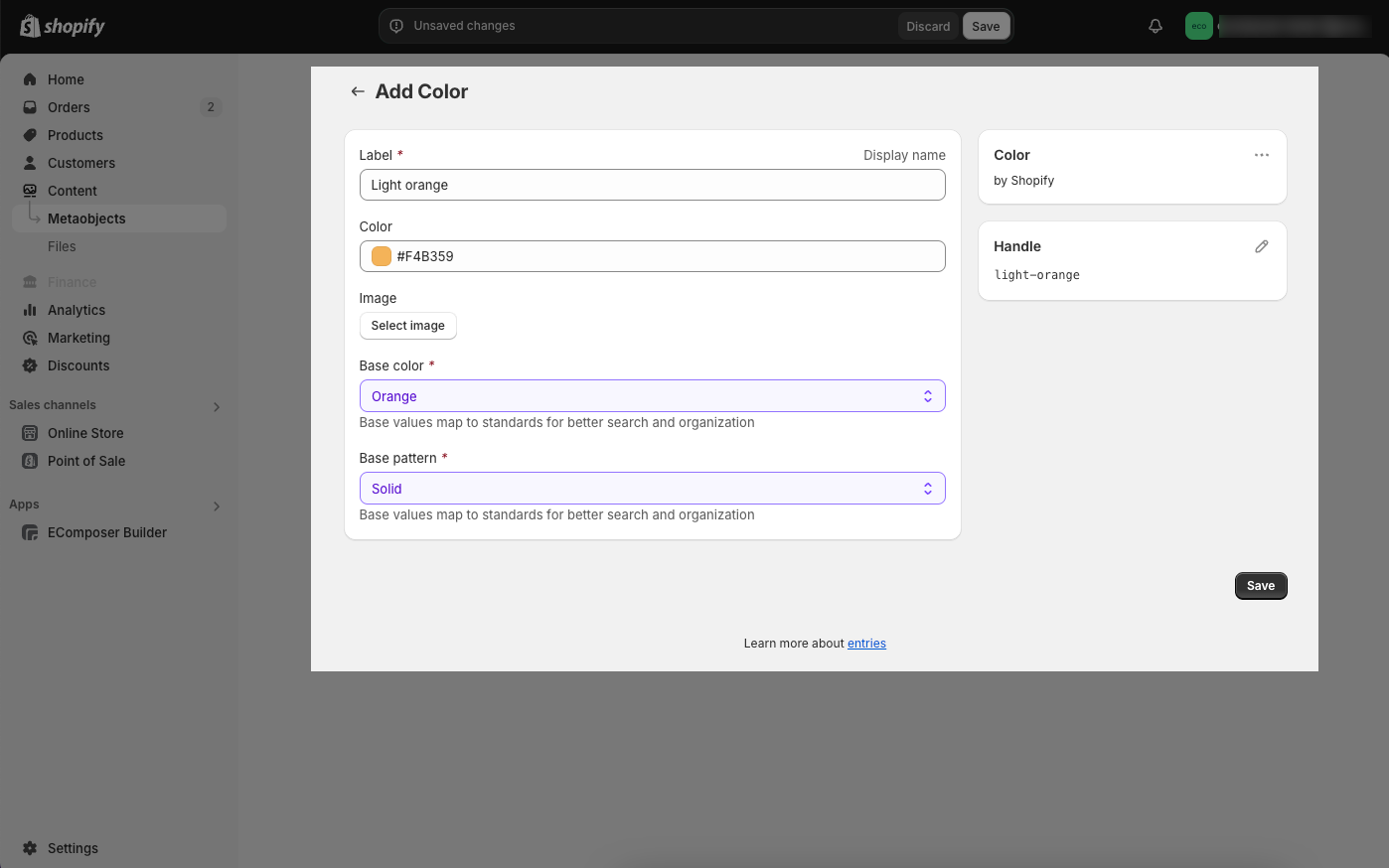Viewport: 1389px width, 868px height.
Task: Click the Unsaved changes text
Action: point(464,26)
